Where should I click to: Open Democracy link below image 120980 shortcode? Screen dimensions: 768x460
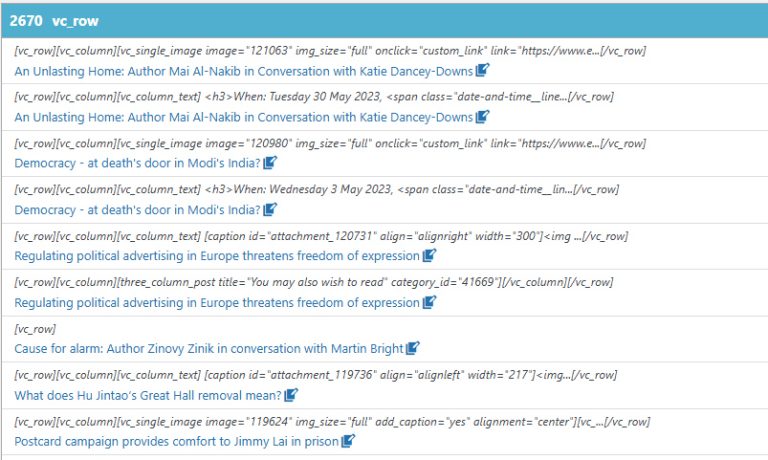pos(137,163)
